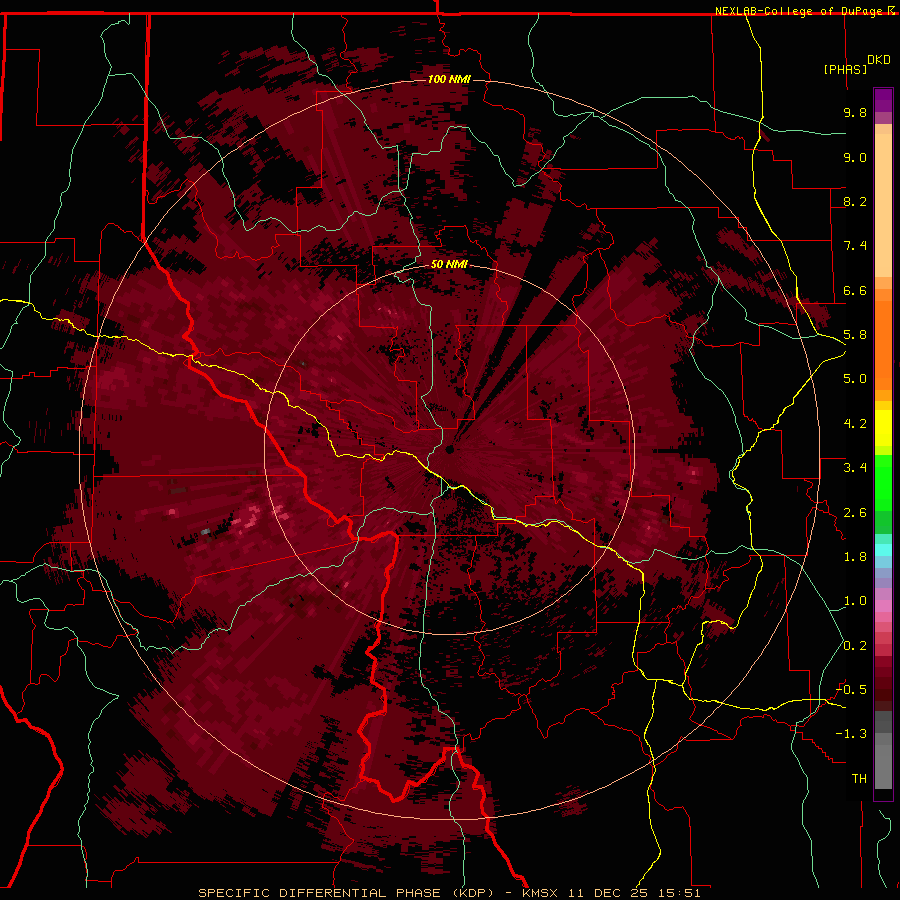Click the 5.0 legend value
The width and height of the screenshot is (900, 900).
pos(855,379)
